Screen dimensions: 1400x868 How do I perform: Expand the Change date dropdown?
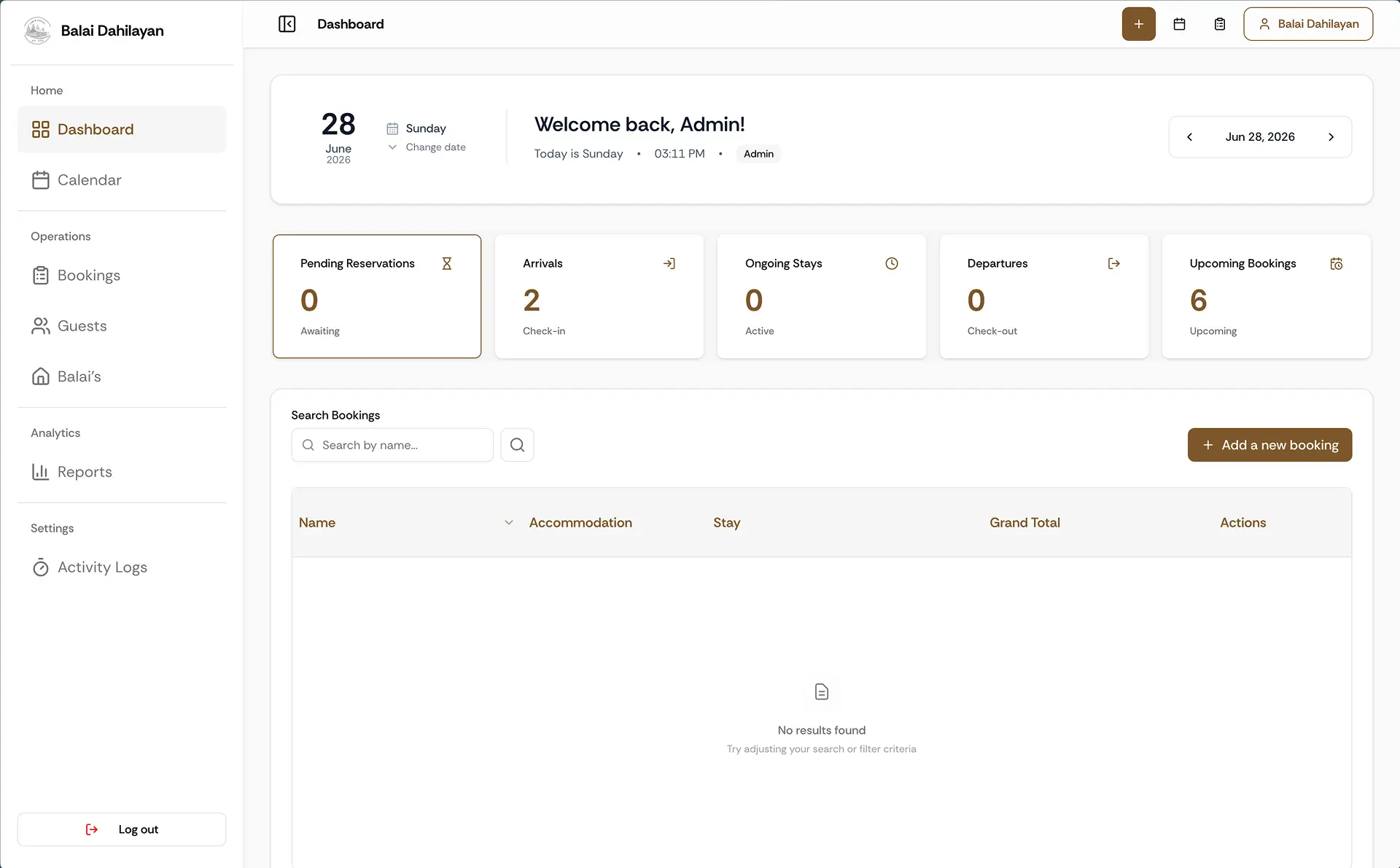(427, 147)
